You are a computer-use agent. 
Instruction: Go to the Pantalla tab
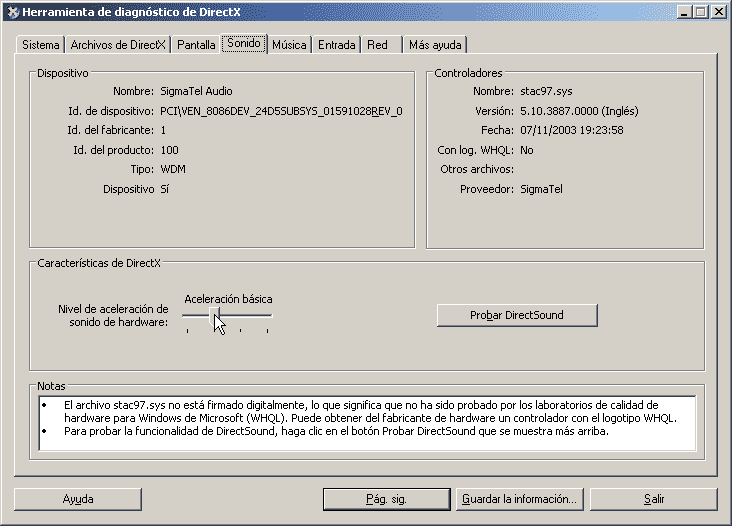[196, 45]
